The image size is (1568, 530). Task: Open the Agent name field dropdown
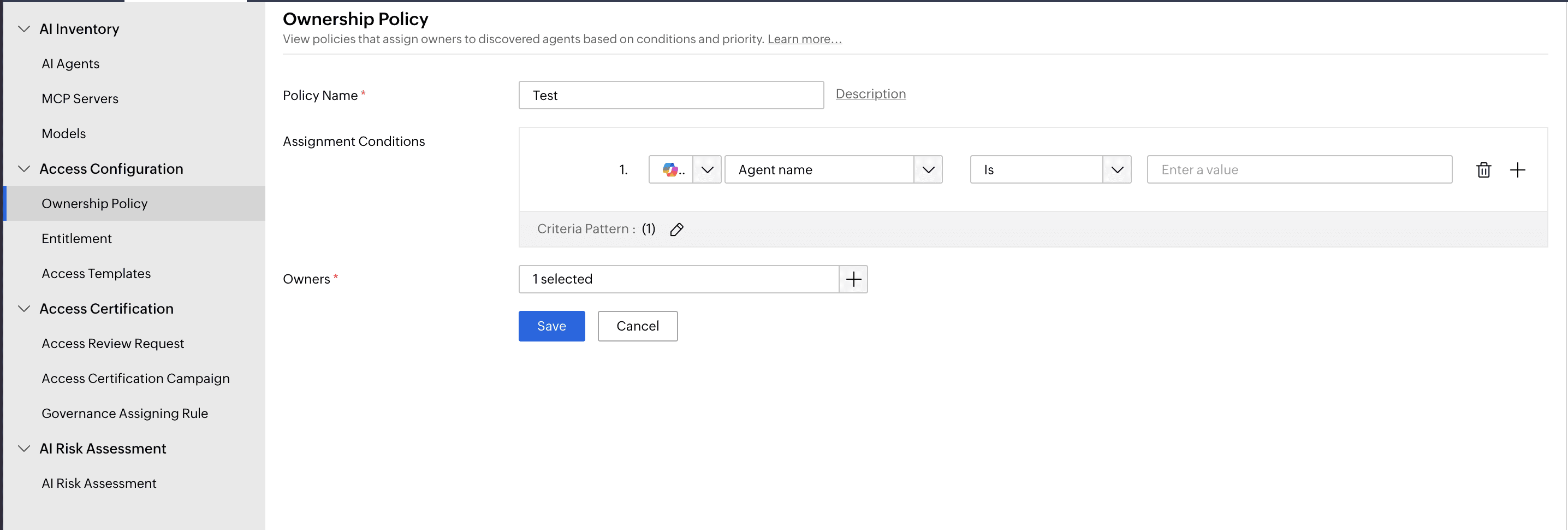click(x=928, y=170)
